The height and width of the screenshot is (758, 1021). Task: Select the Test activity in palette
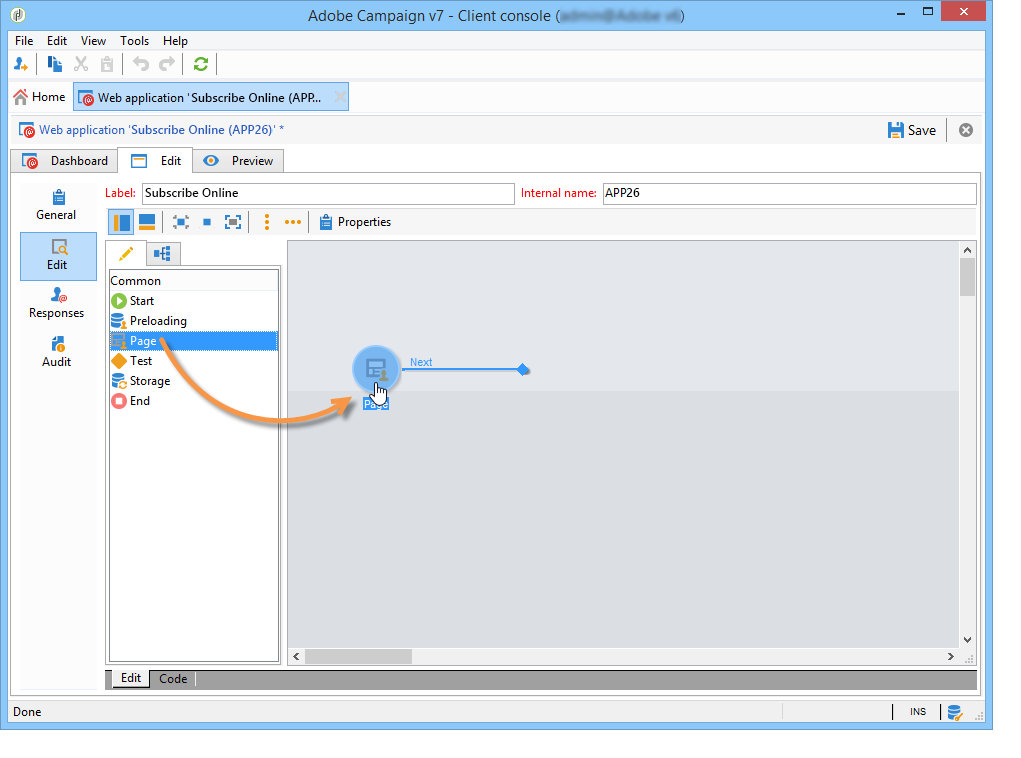[x=193, y=361]
